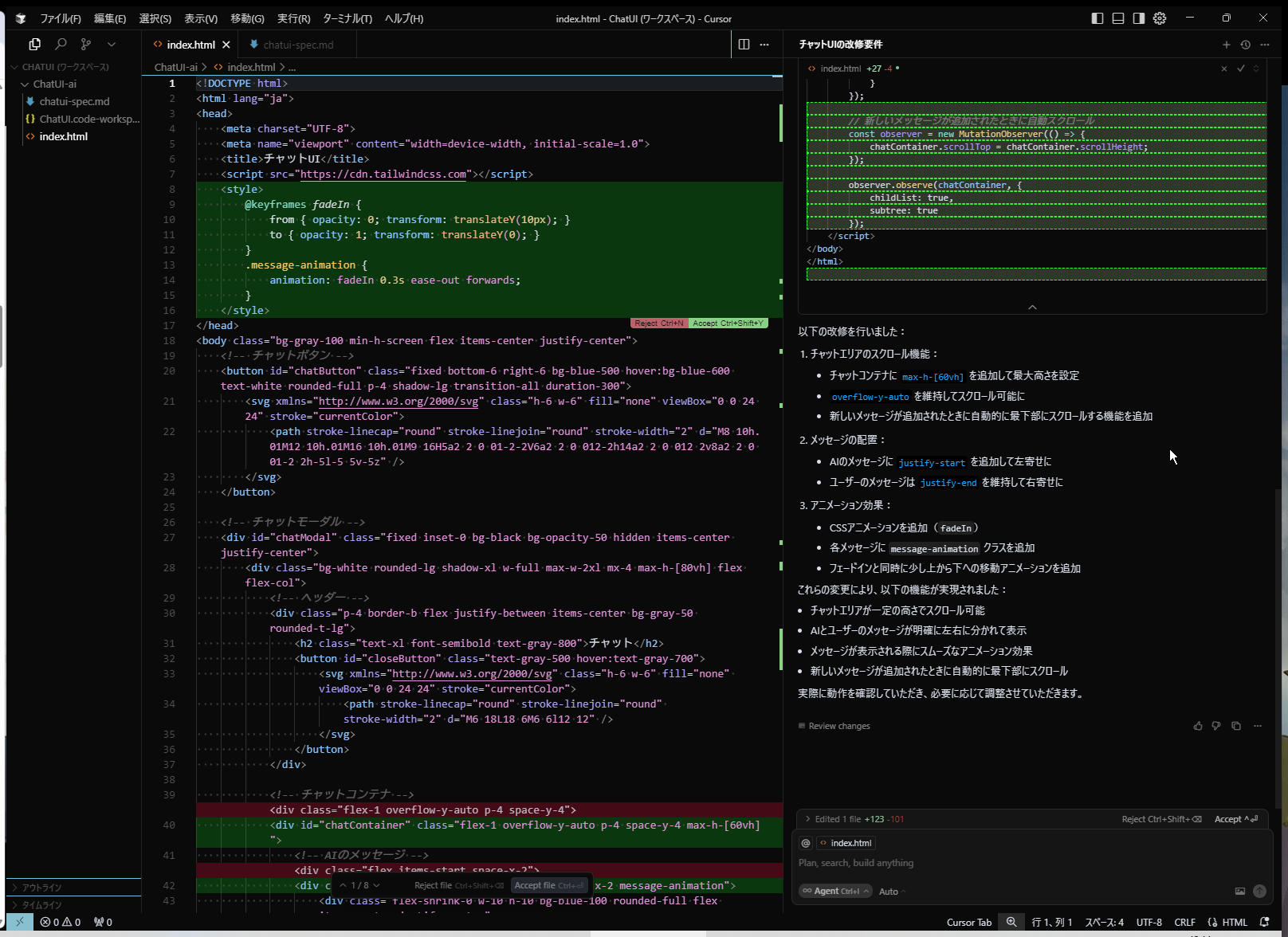Toggle the primary side bar layout
The width and height of the screenshot is (1288, 937).
tap(1098, 18)
